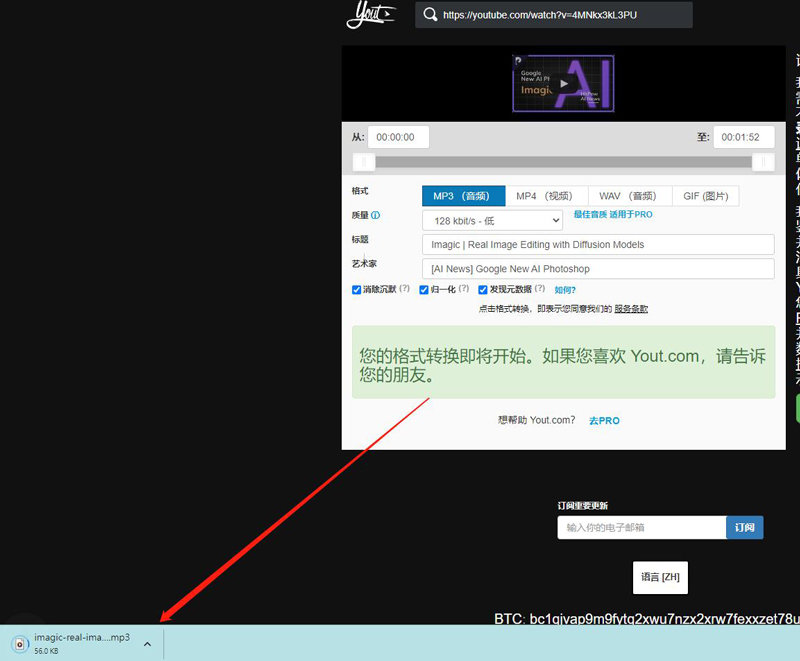Click the 想帮助 Yout.com? text
Image resolution: width=800 pixels, height=661 pixels.
pos(536,420)
